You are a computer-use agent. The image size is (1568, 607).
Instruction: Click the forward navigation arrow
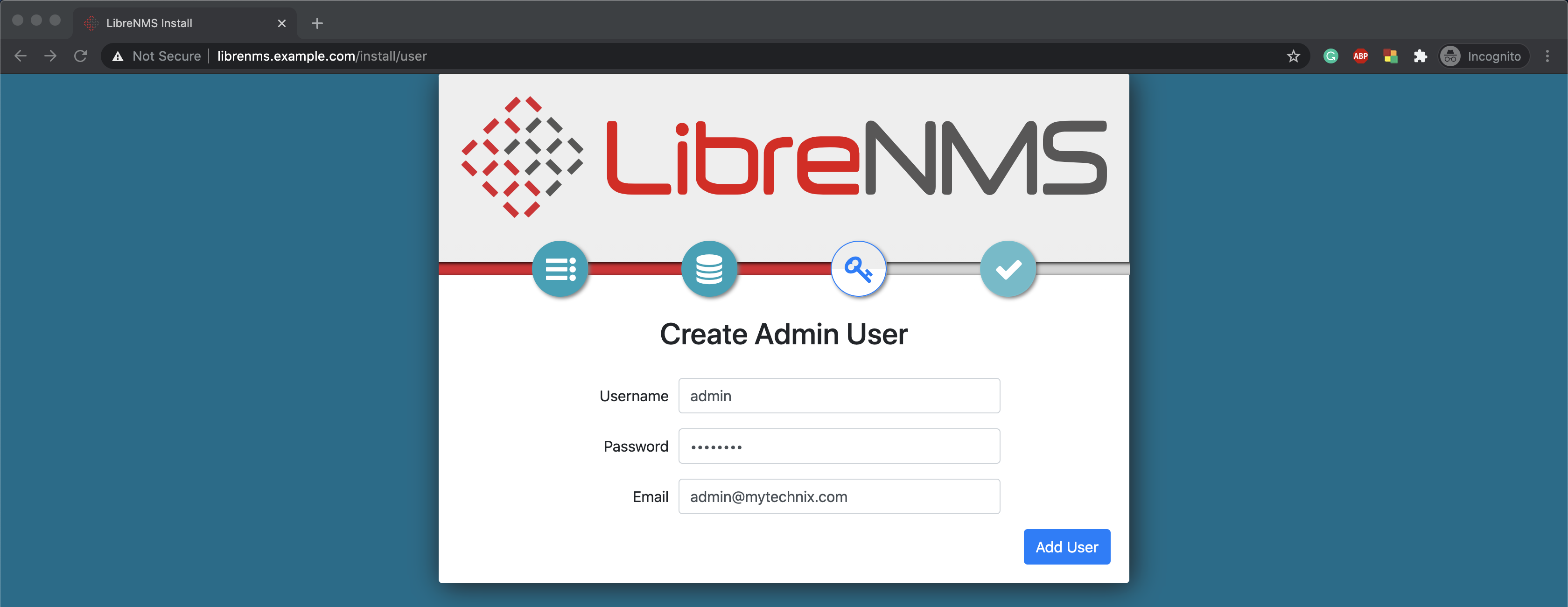point(50,56)
